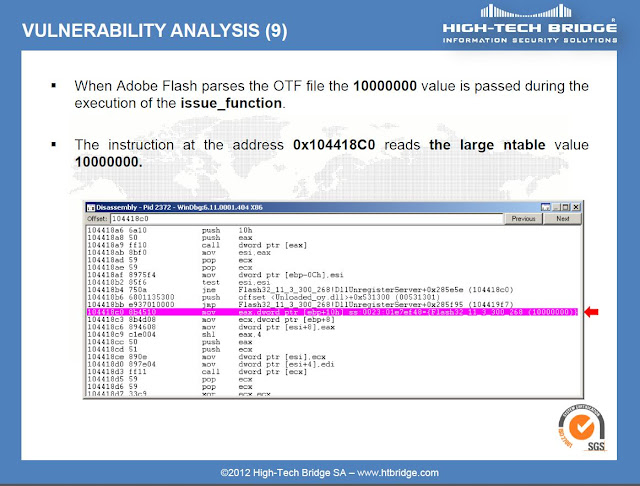The height and width of the screenshot is (486, 640).
Task: Click the Disassembly - Pid 2372 window title
Action: pyautogui.click(x=179, y=207)
